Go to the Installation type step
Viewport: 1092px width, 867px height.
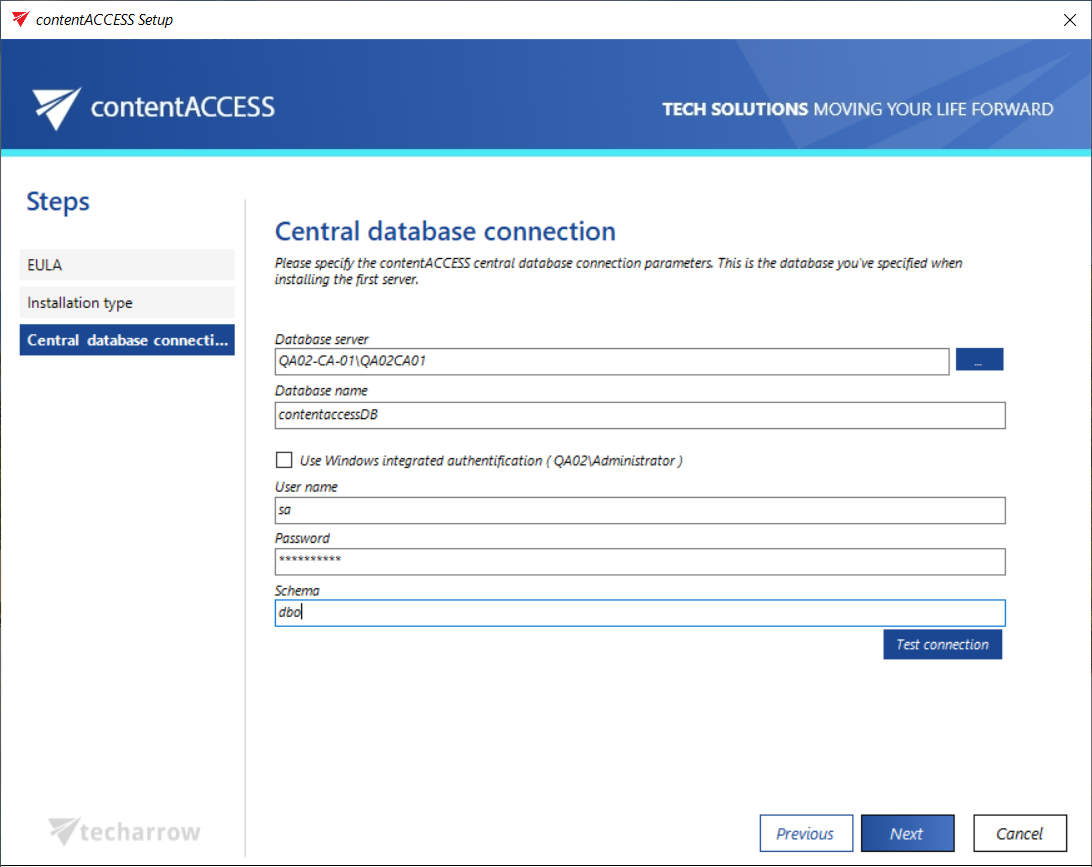[x=127, y=303]
